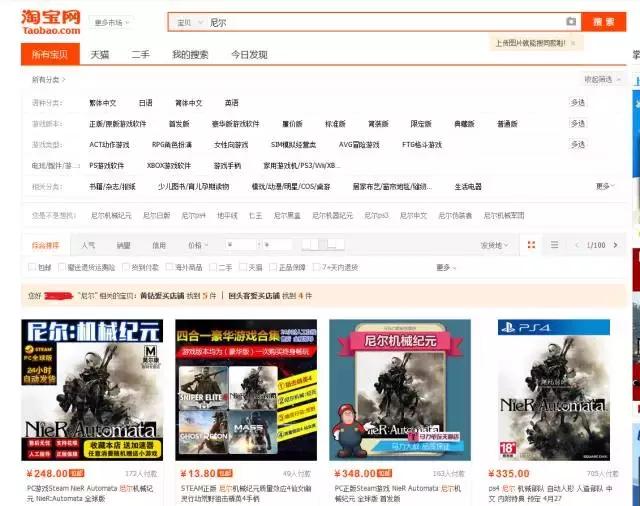Sort results by 销量
The width and height of the screenshot is (640, 506).
coord(123,245)
